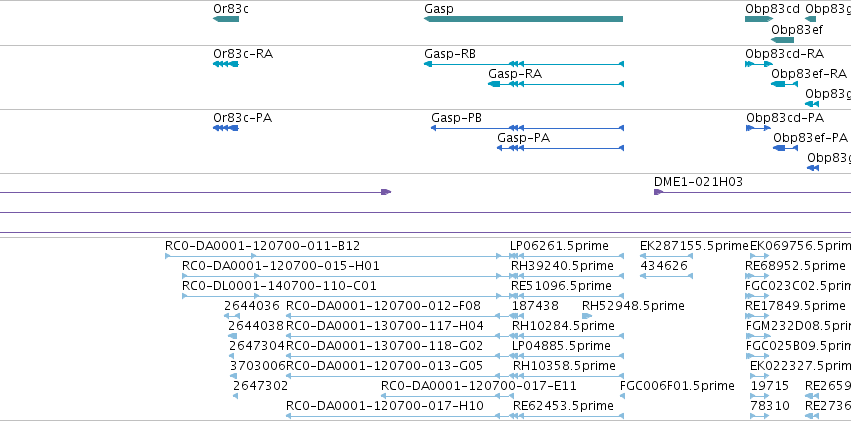Click the Gasp-RB transcript label
The image size is (851, 421).
coord(450,54)
